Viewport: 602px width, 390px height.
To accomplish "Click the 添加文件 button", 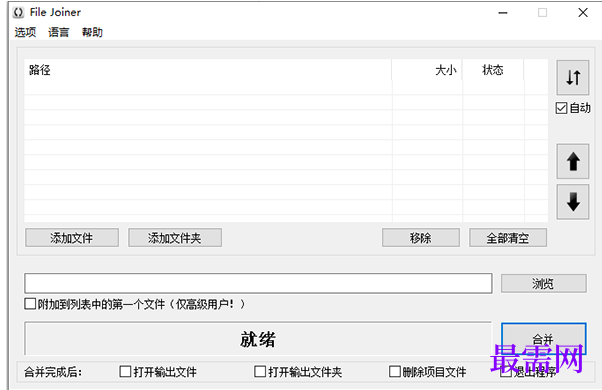I will pyautogui.click(x=72, y=238).
